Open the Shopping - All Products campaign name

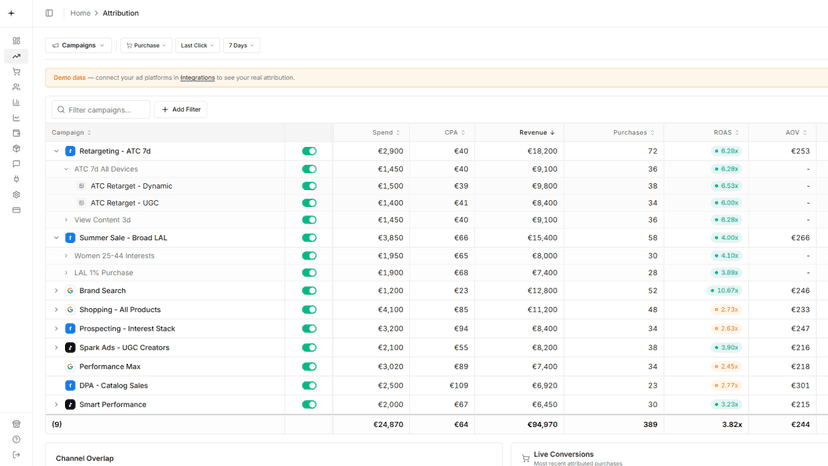[x=120, y=310]
